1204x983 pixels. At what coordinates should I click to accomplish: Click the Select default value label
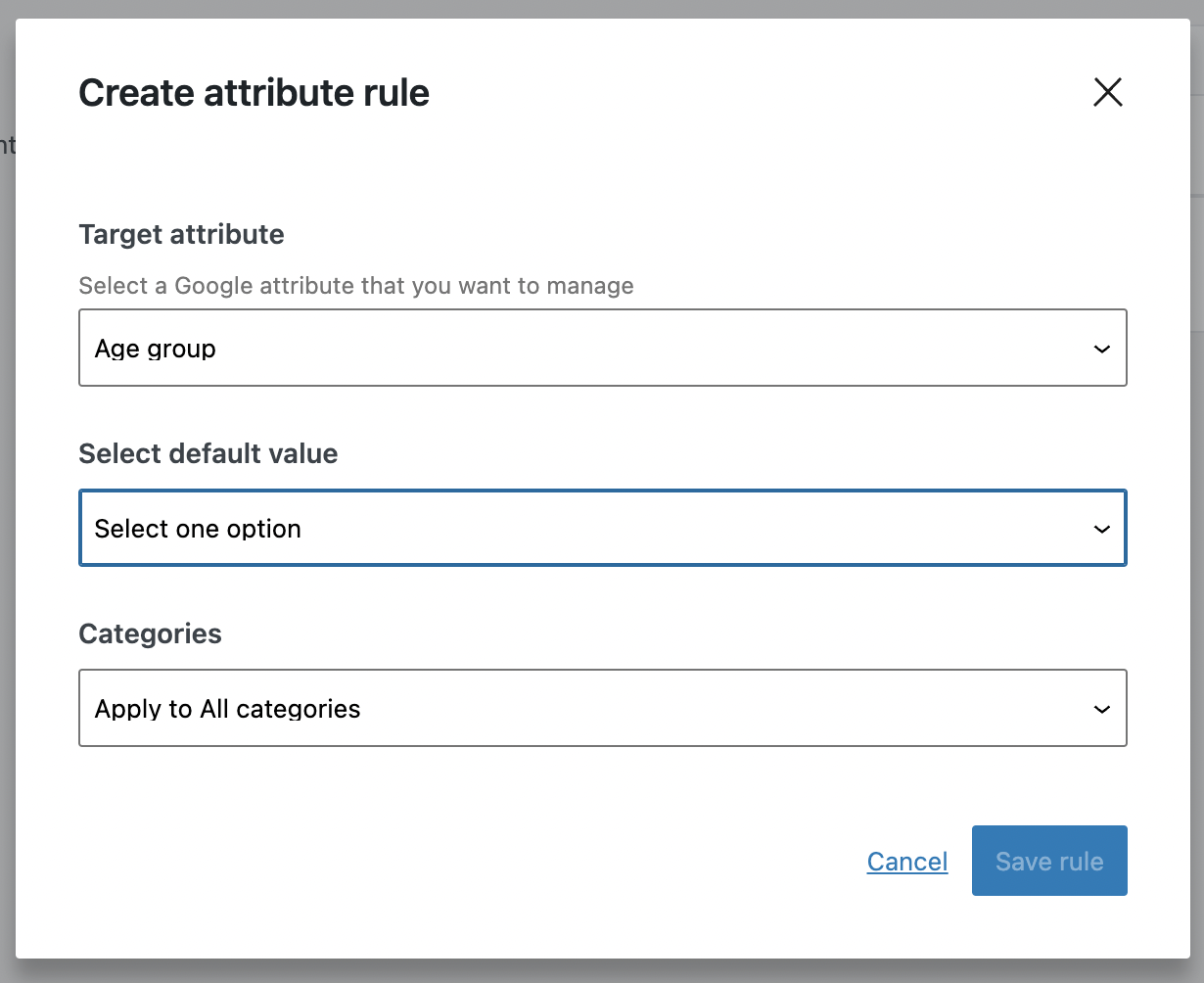point(208,453)
